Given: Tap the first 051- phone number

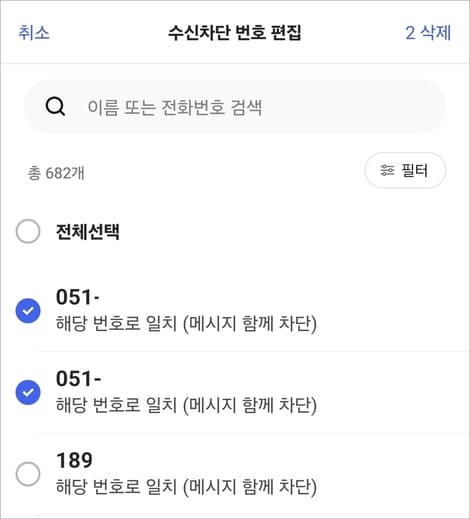Looking at the screenshot, I should pyautogui.click(x=78, y=297).
